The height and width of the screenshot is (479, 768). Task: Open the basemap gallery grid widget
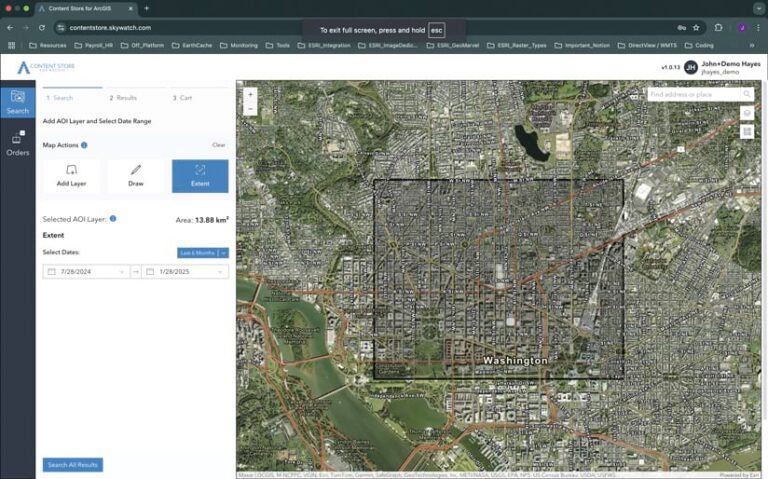point(747,131)
